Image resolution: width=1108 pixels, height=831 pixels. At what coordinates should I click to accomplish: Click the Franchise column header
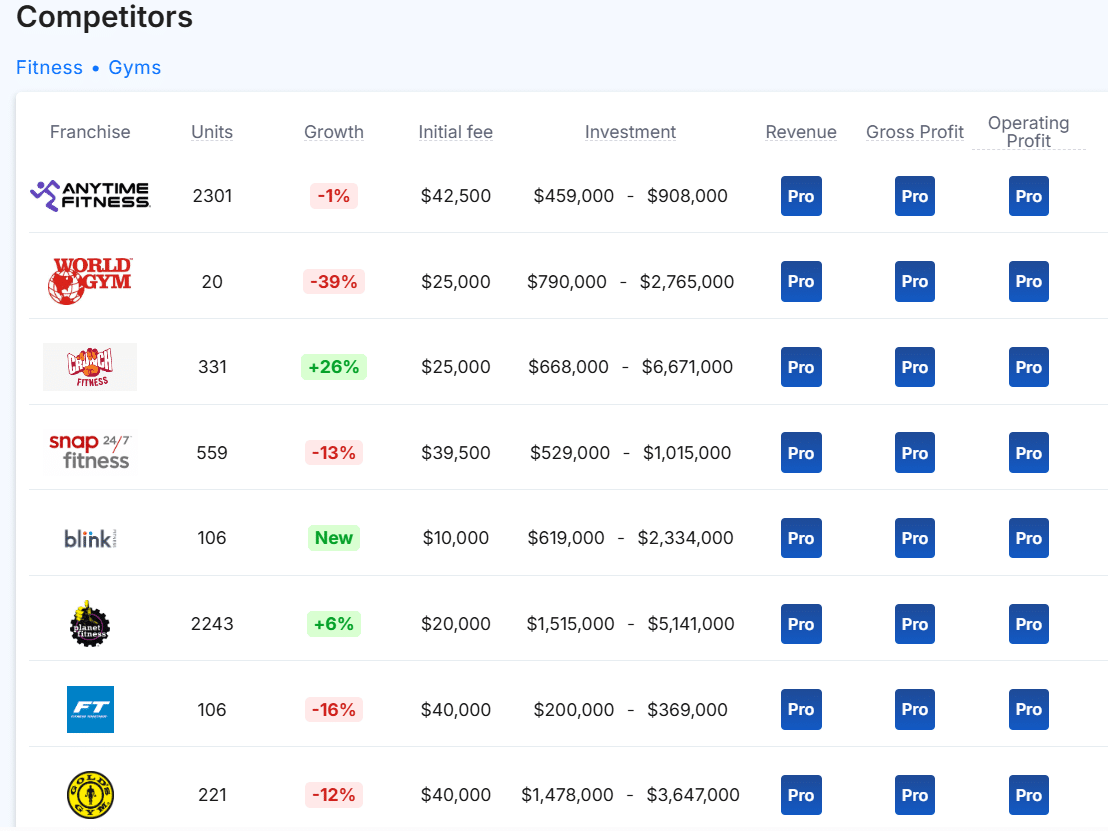pos(90,132)
